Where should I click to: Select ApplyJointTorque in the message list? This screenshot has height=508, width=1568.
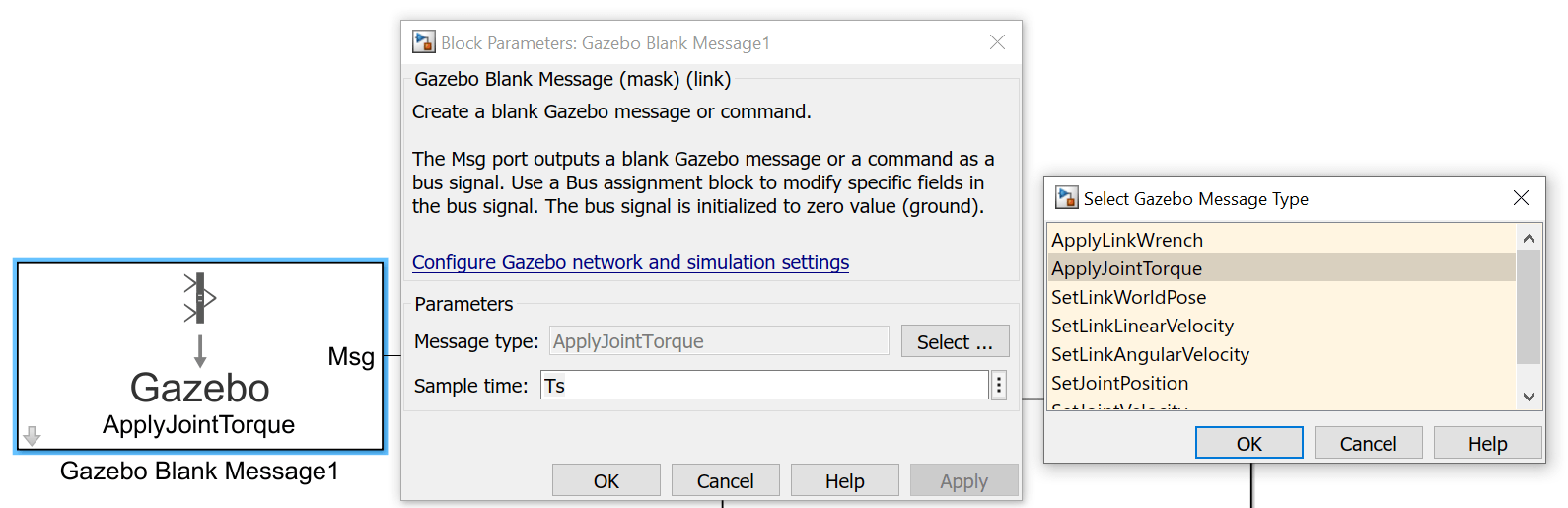tap(1127, 268)
